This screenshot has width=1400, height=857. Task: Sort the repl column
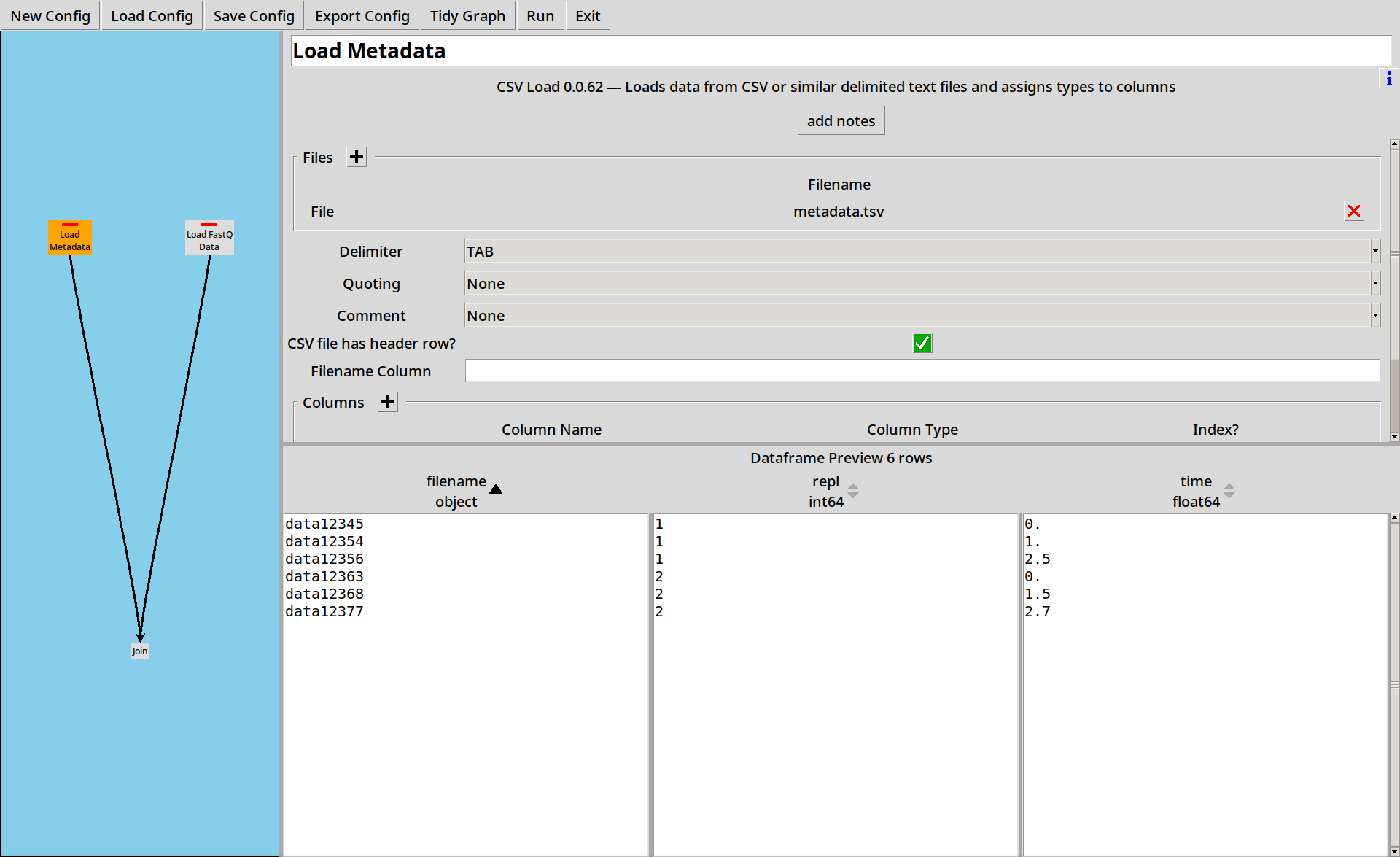(853, 491)
